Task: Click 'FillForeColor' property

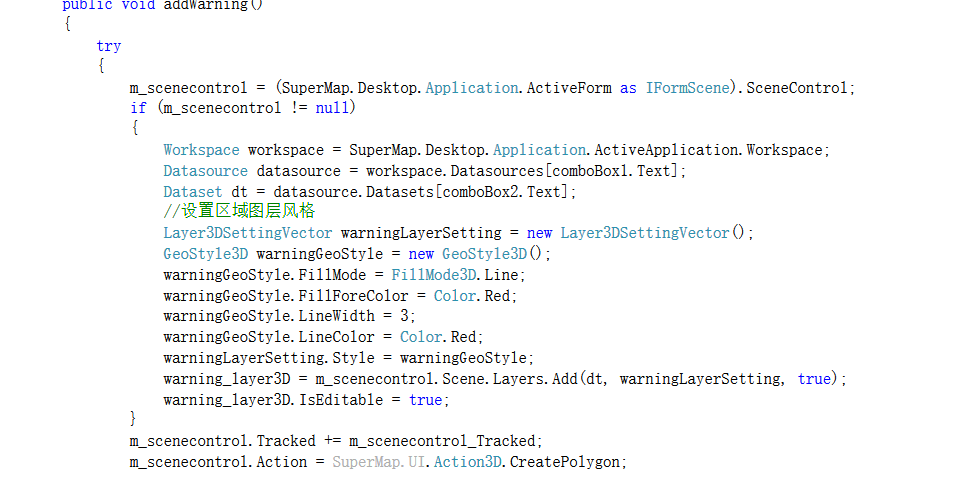Action: (x=353, y=296)
